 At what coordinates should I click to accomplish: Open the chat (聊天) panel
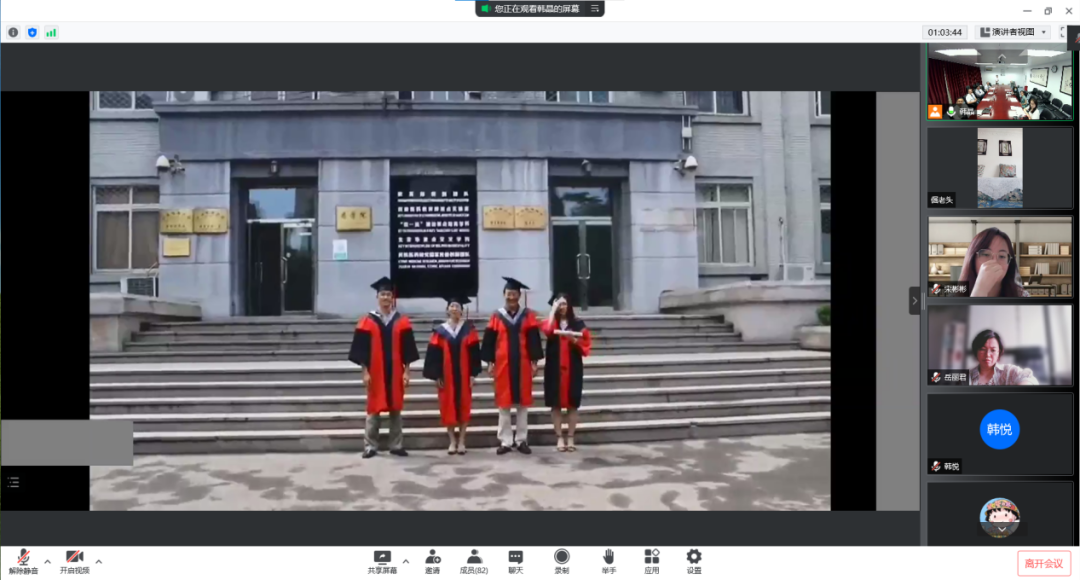point(515,560)
